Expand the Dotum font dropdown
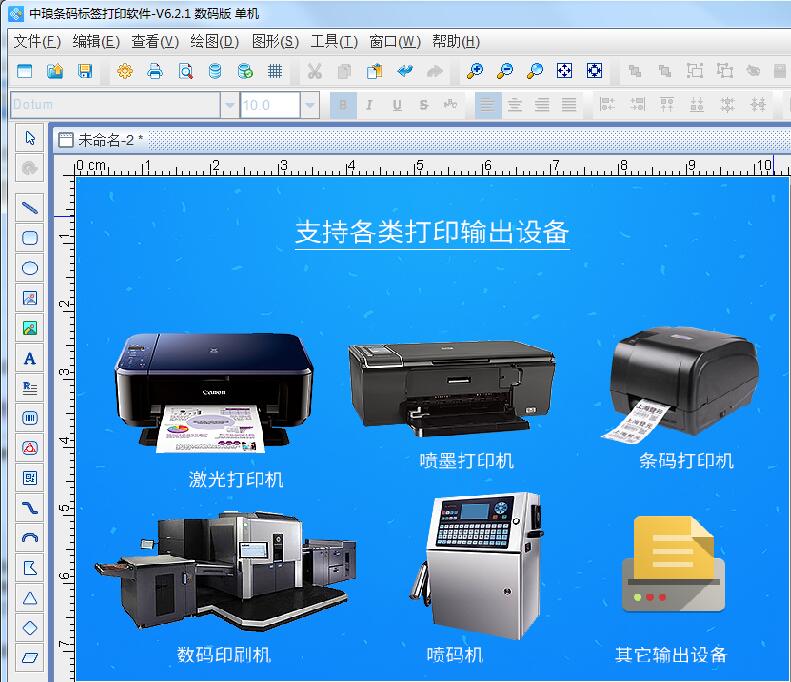The height and width of the screenshot is (682, 791). click(x=230, y=105)
